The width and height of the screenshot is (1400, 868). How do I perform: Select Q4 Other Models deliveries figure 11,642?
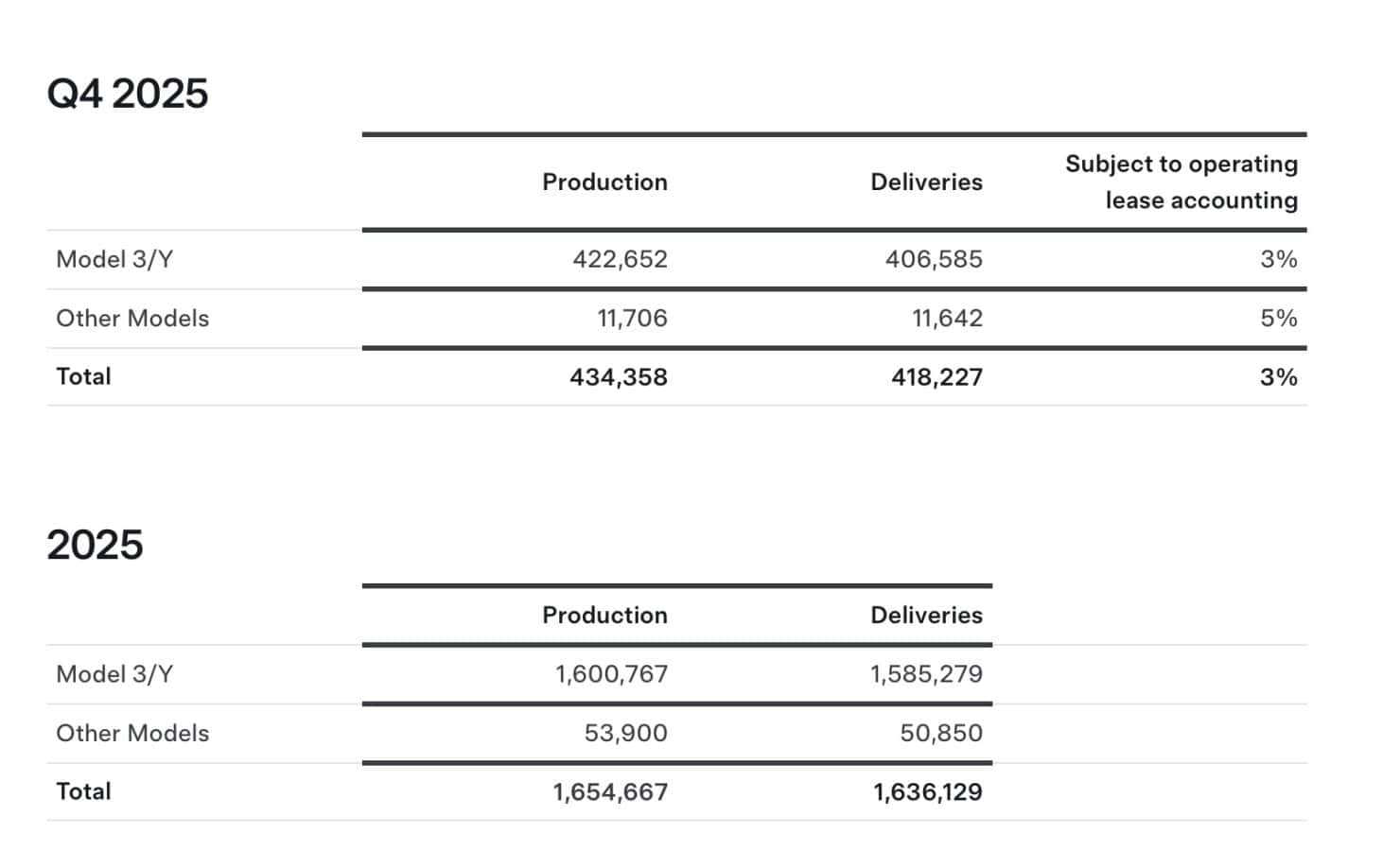(x=947, y=319)
